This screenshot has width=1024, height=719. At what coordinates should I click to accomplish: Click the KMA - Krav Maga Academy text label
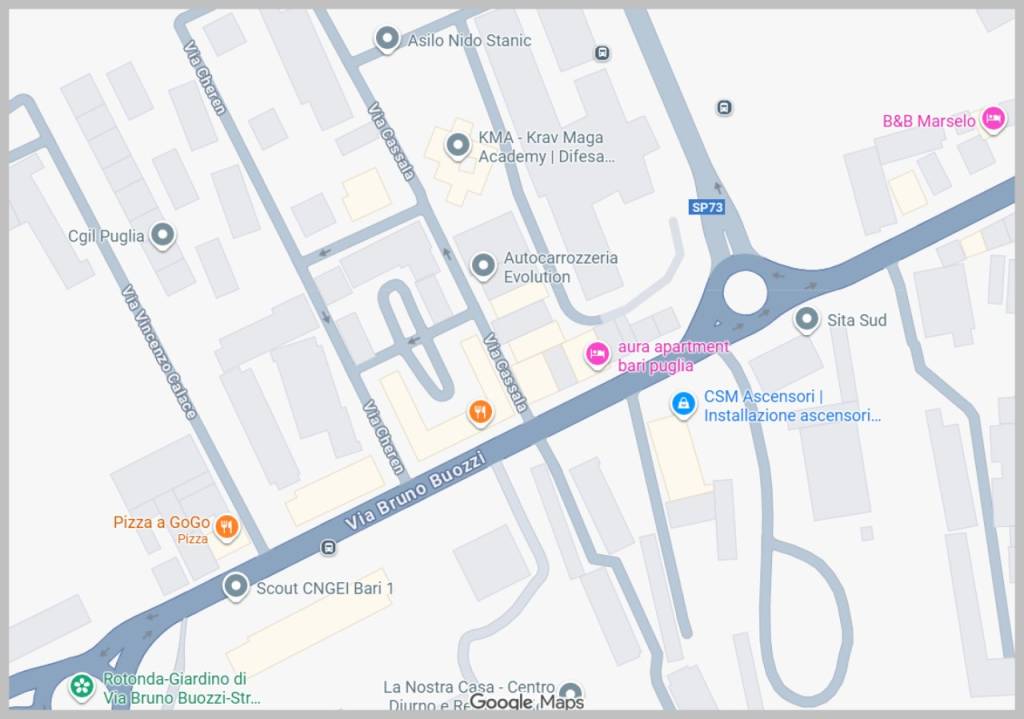(541, 138)
